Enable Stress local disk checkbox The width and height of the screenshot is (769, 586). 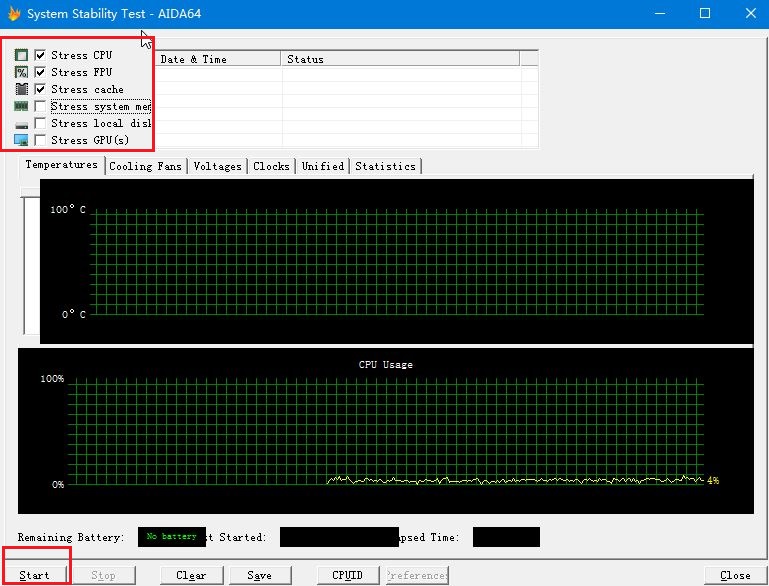(x=40, y=123)
